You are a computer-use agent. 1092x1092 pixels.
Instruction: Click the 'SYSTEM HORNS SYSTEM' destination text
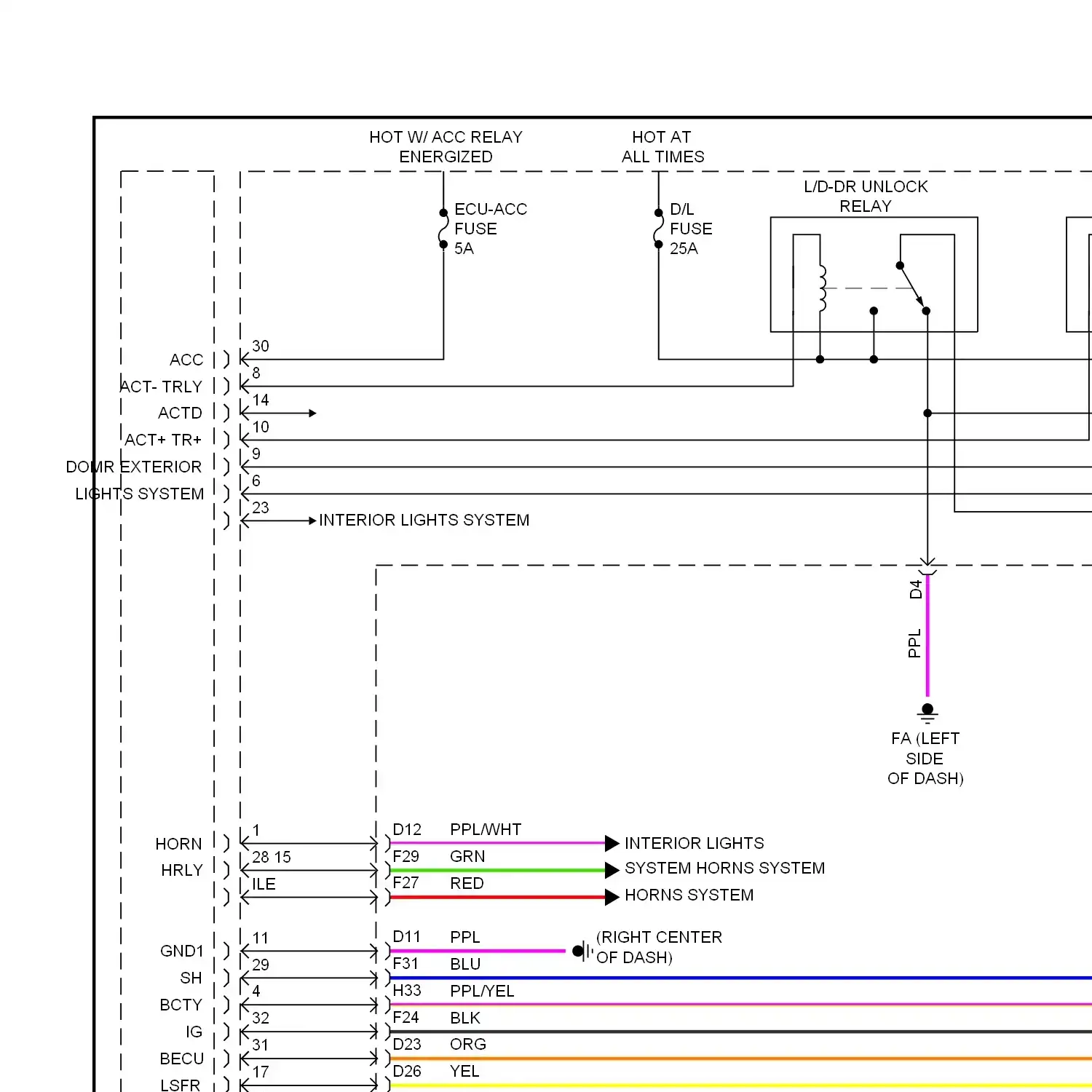coord(725,868)
